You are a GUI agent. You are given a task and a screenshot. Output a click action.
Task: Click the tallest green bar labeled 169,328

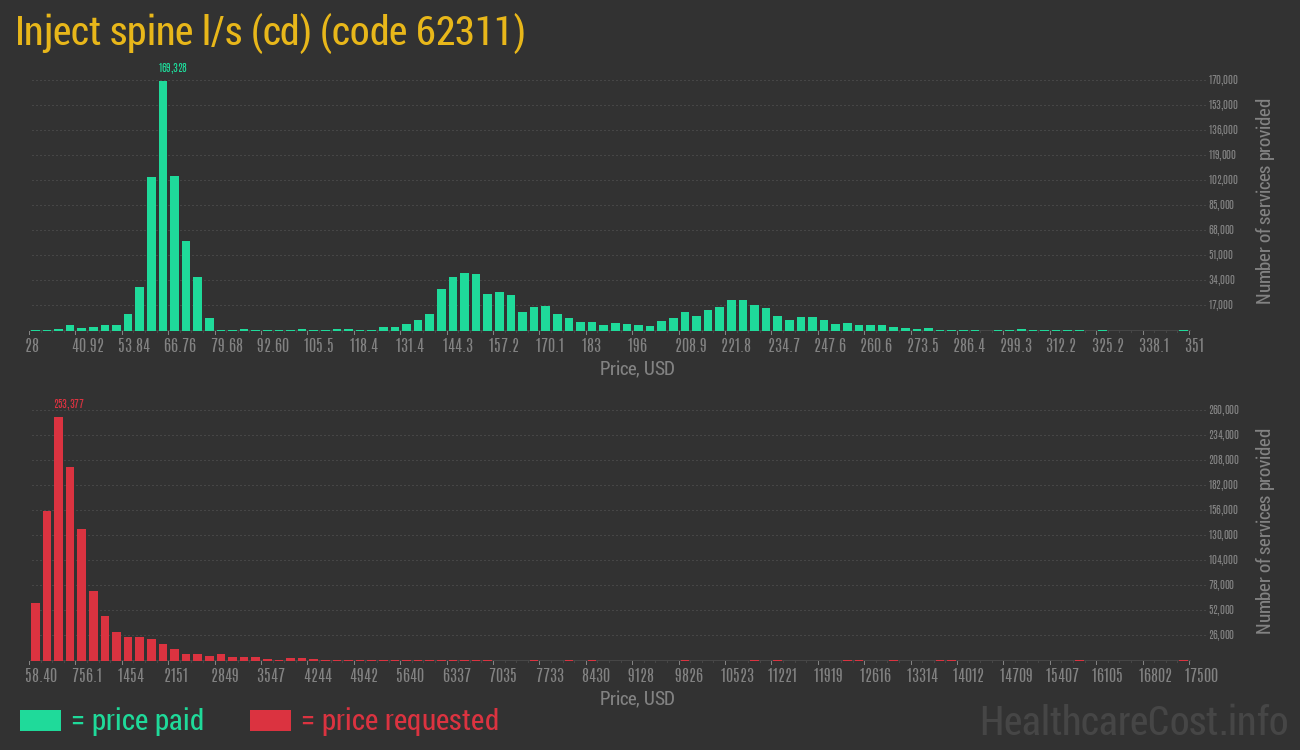(163, 205)
